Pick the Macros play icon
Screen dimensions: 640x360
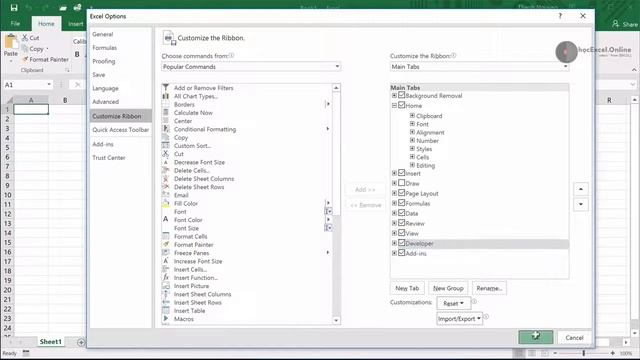(166, 319)
